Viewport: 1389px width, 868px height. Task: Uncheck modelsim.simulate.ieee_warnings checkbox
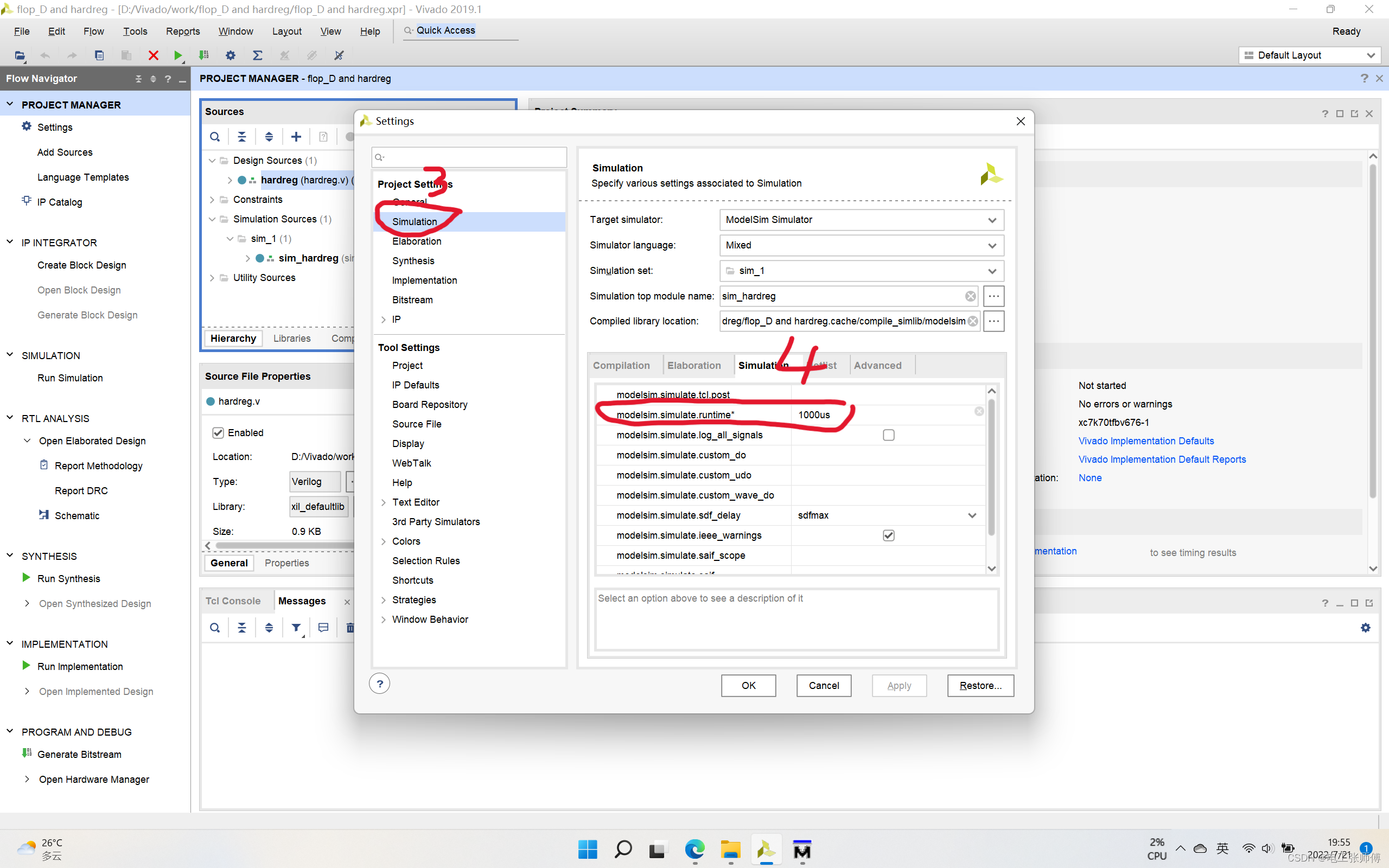889,535
